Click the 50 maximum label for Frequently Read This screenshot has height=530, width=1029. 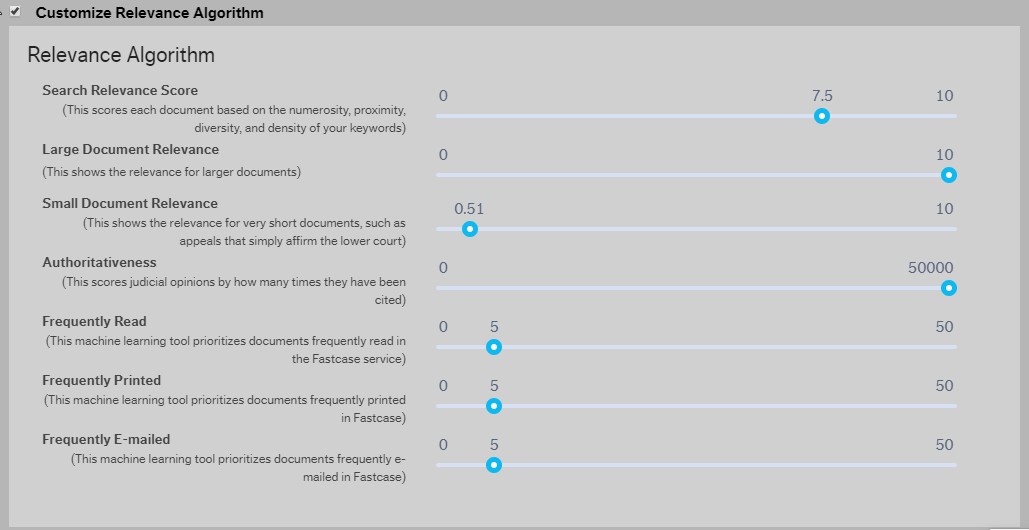[x=944, y=327]
